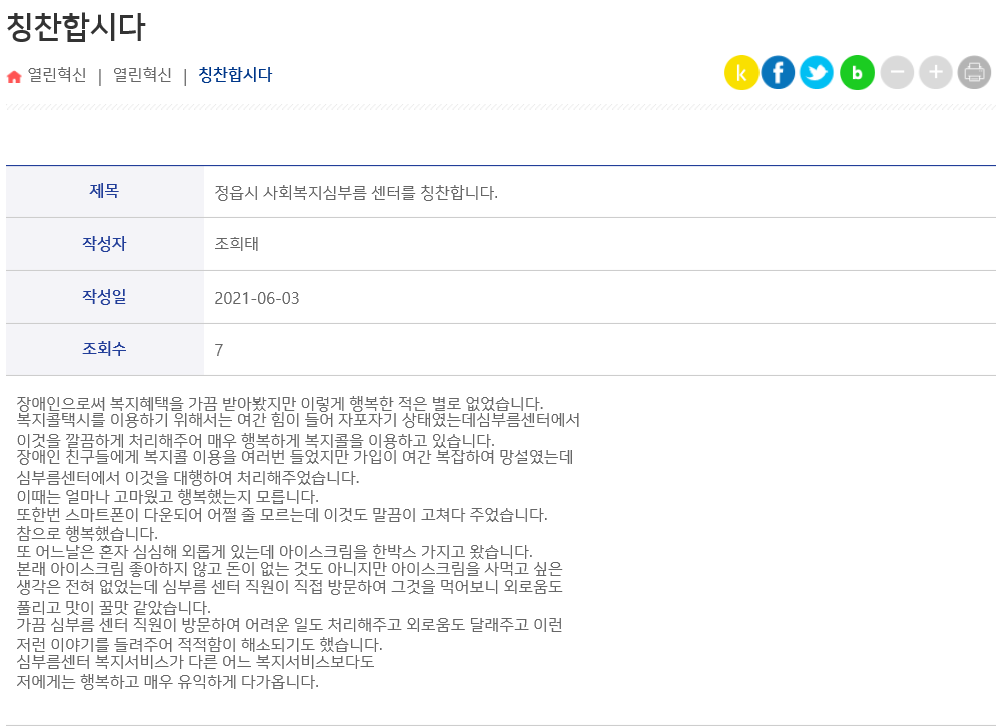
Task: Click the 제목 header cell
Action: click(104, 191)
